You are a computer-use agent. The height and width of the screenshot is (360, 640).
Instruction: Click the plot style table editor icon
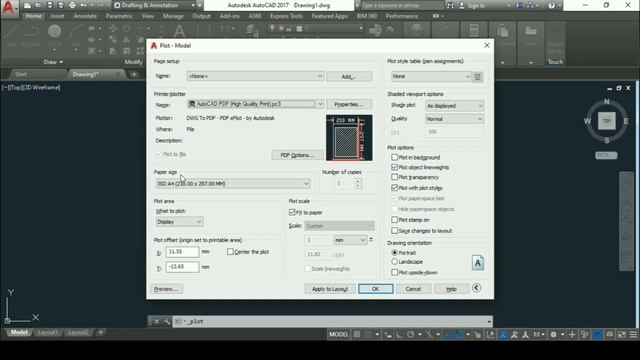(x=478, y=76)
